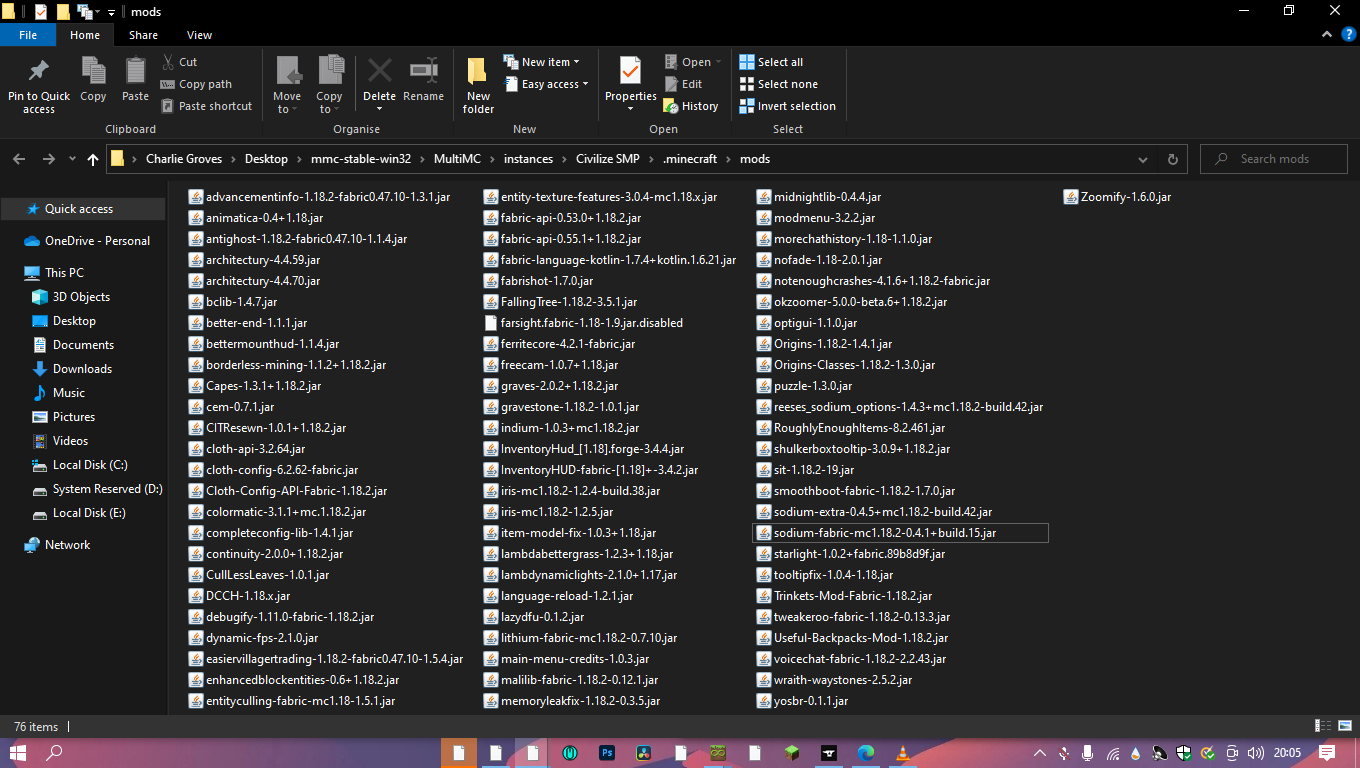Click the Desktop breadcrumb in address bar
The image size is (1360, 768).
click(266, 159)
